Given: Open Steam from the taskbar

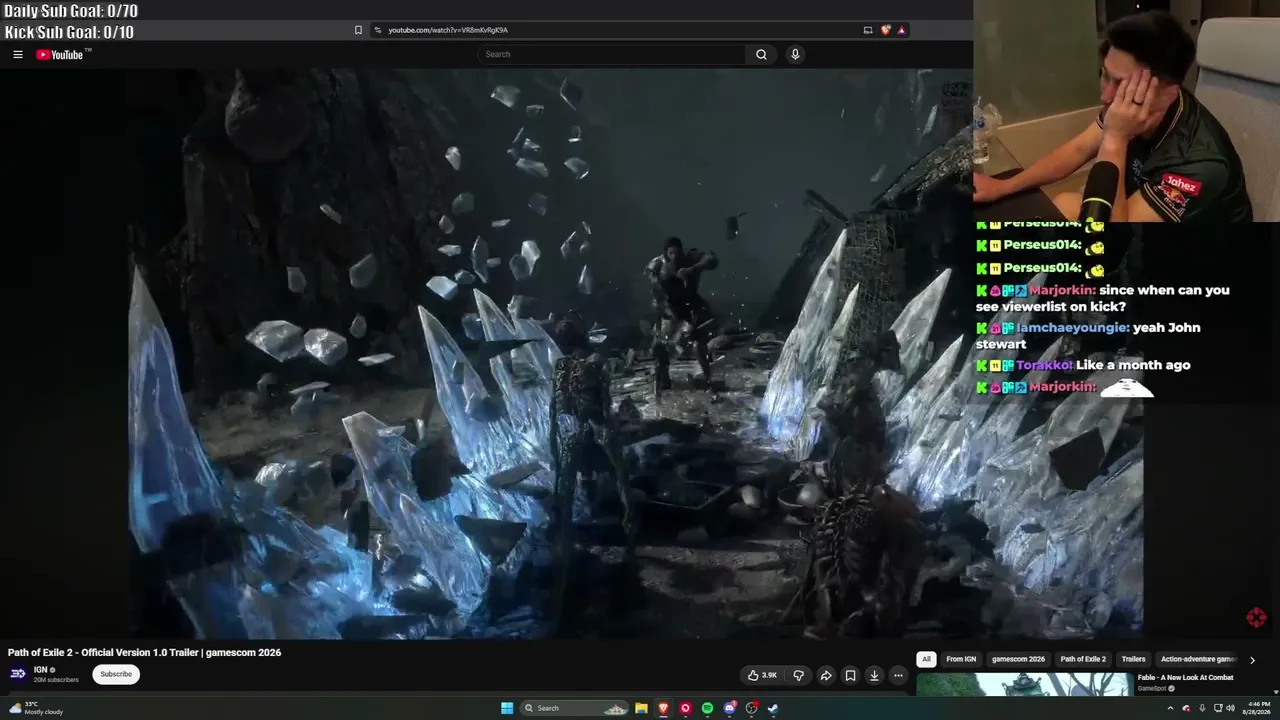Looking at the screenshot, I should point(773,708).
